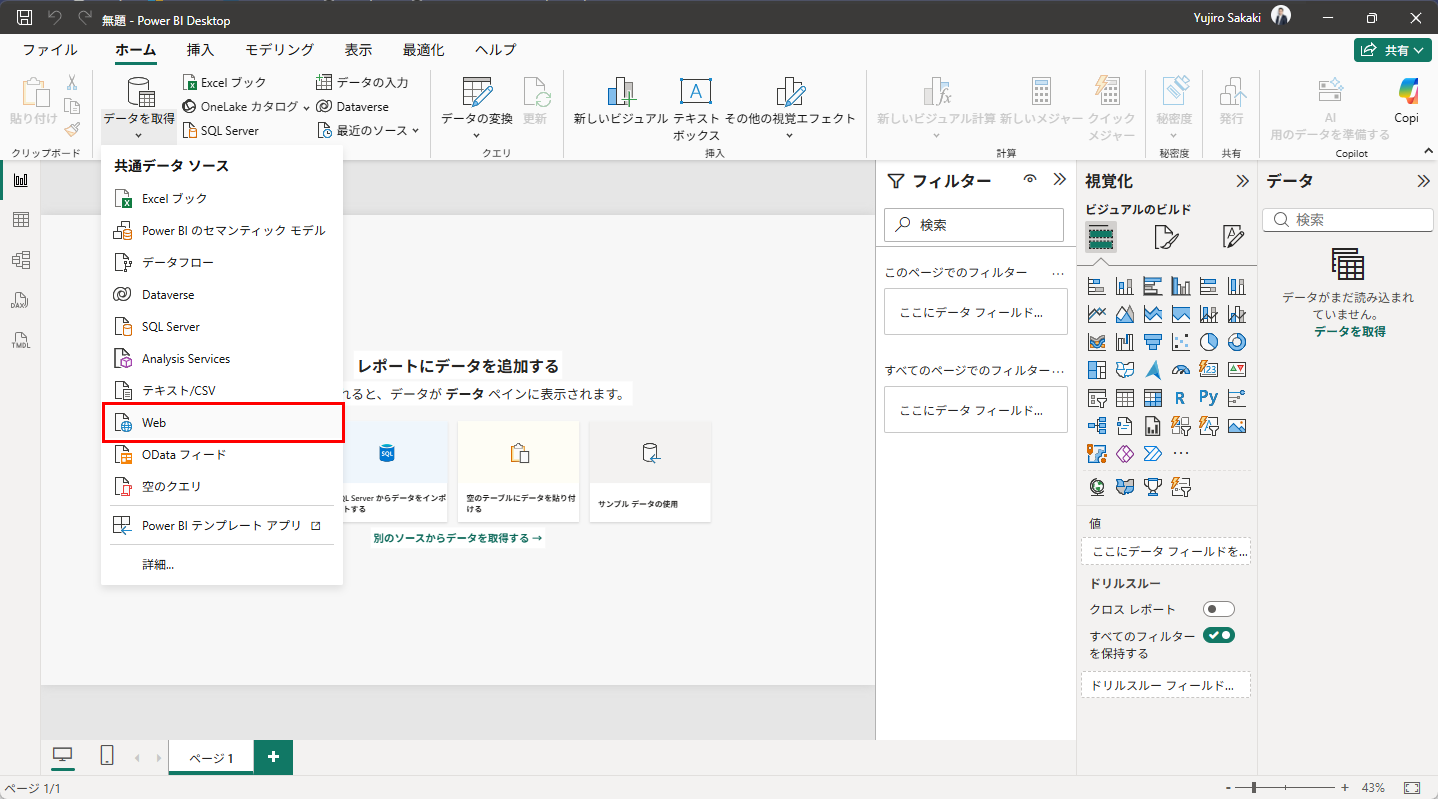
Task: Select the Python visual icon
Action: 1209,398
